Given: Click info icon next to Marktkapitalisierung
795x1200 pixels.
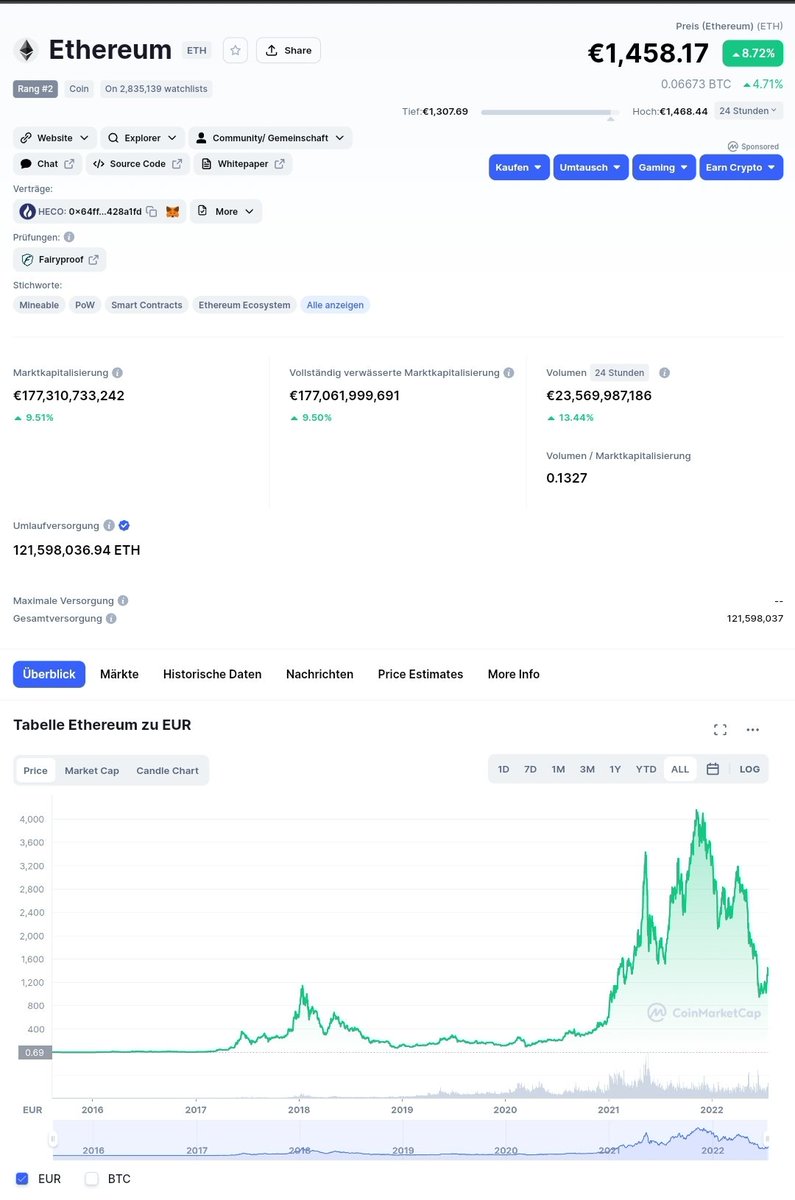Looking at the screenshot, I should (118, 373).
